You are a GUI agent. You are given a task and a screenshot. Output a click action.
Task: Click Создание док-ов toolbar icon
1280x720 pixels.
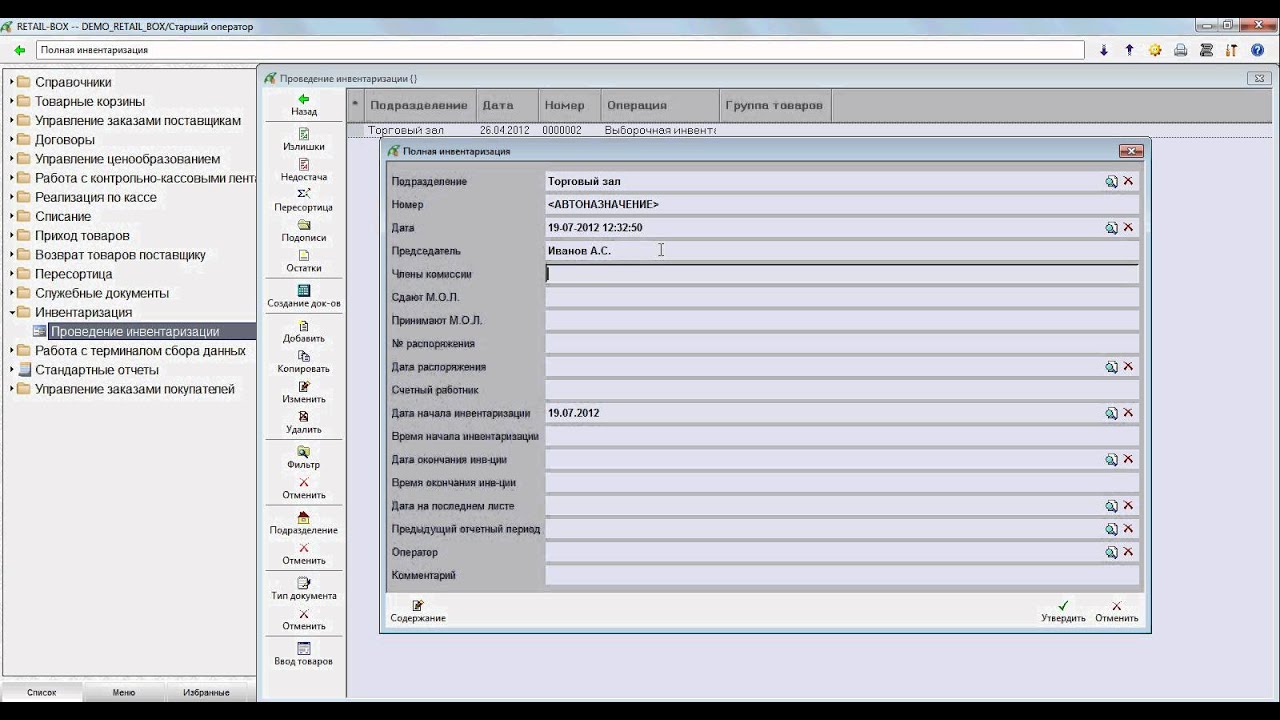tap(304, 296)
